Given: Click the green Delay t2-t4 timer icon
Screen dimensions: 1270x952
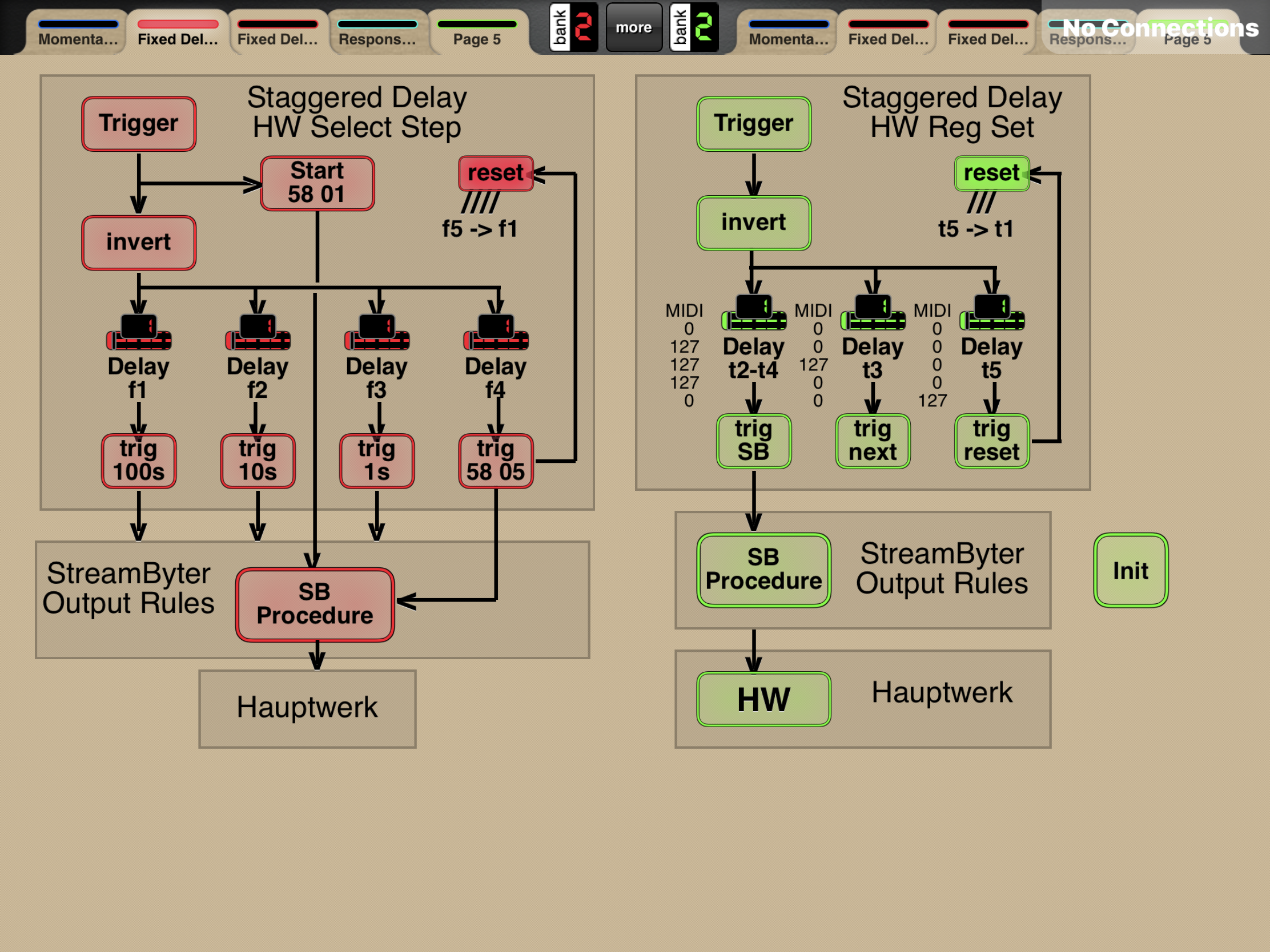Looking at the screenshot, I should [754, 313].
